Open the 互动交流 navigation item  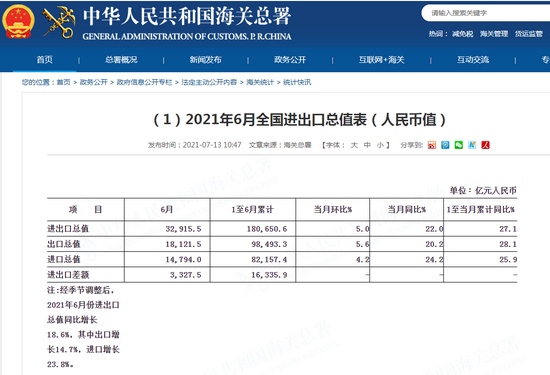click(473, 60)
